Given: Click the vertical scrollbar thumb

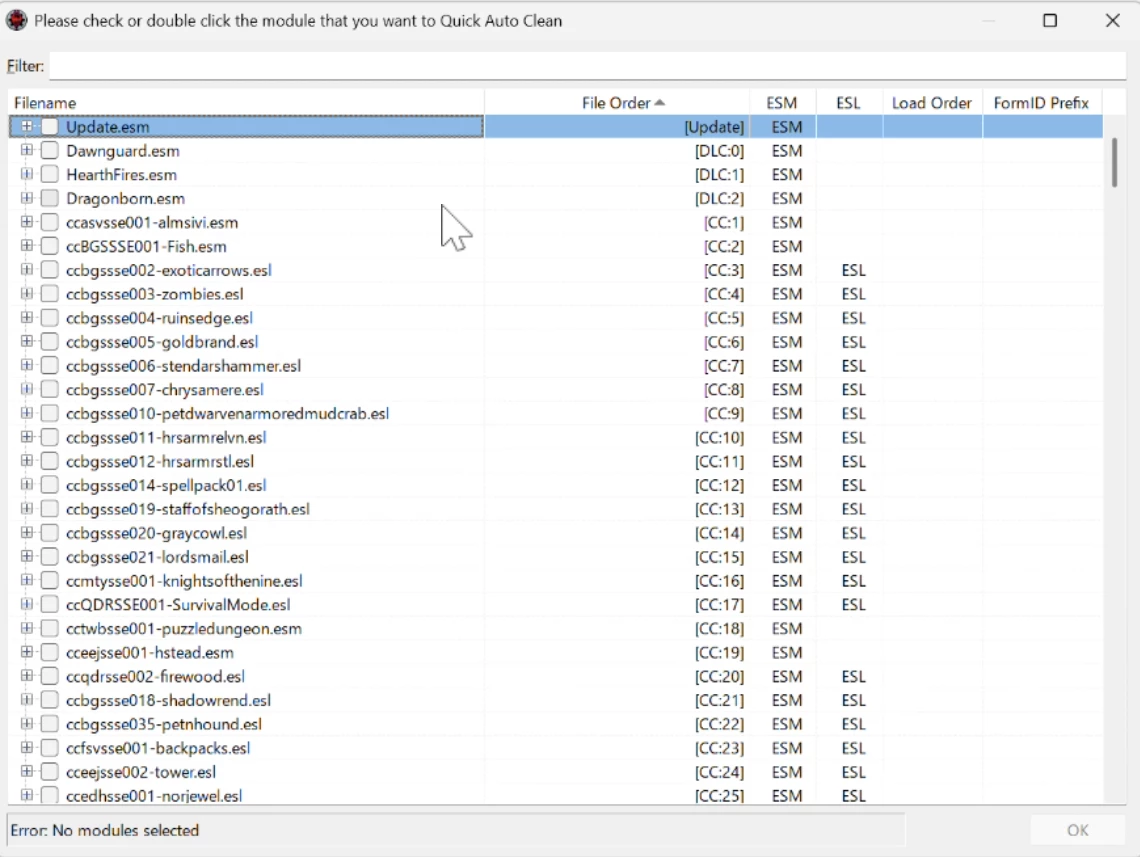Looking at the screenshot, I should [x=1114, y=163].
